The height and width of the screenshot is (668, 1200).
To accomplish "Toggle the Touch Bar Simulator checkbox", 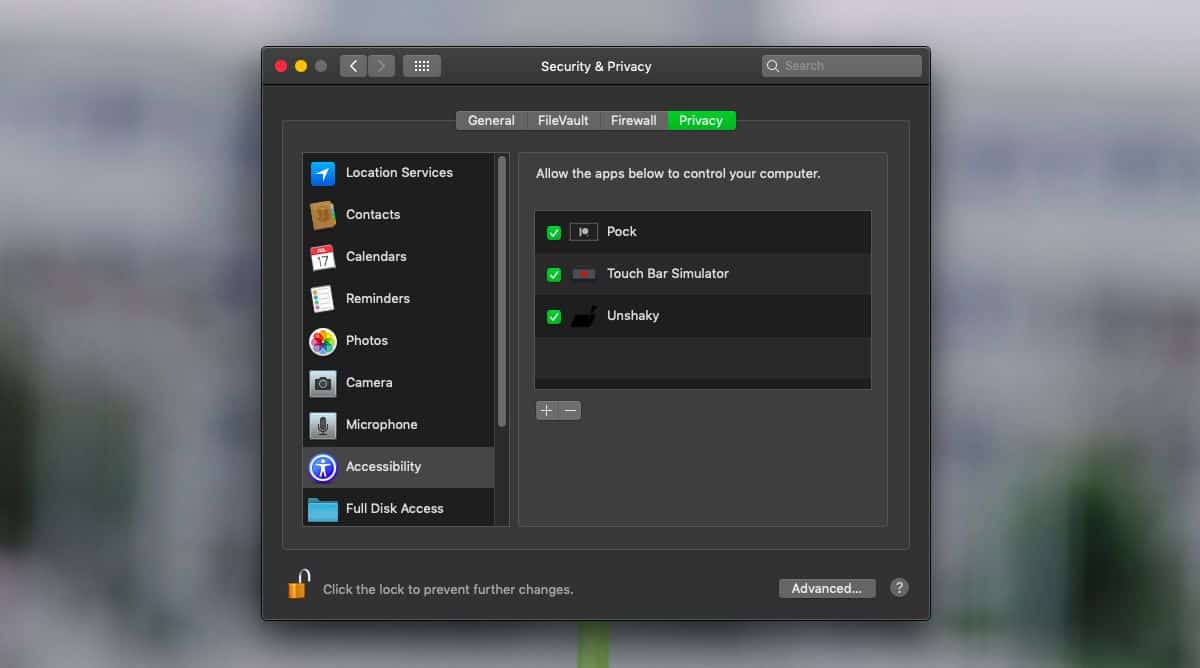I will tap(554, 275).
